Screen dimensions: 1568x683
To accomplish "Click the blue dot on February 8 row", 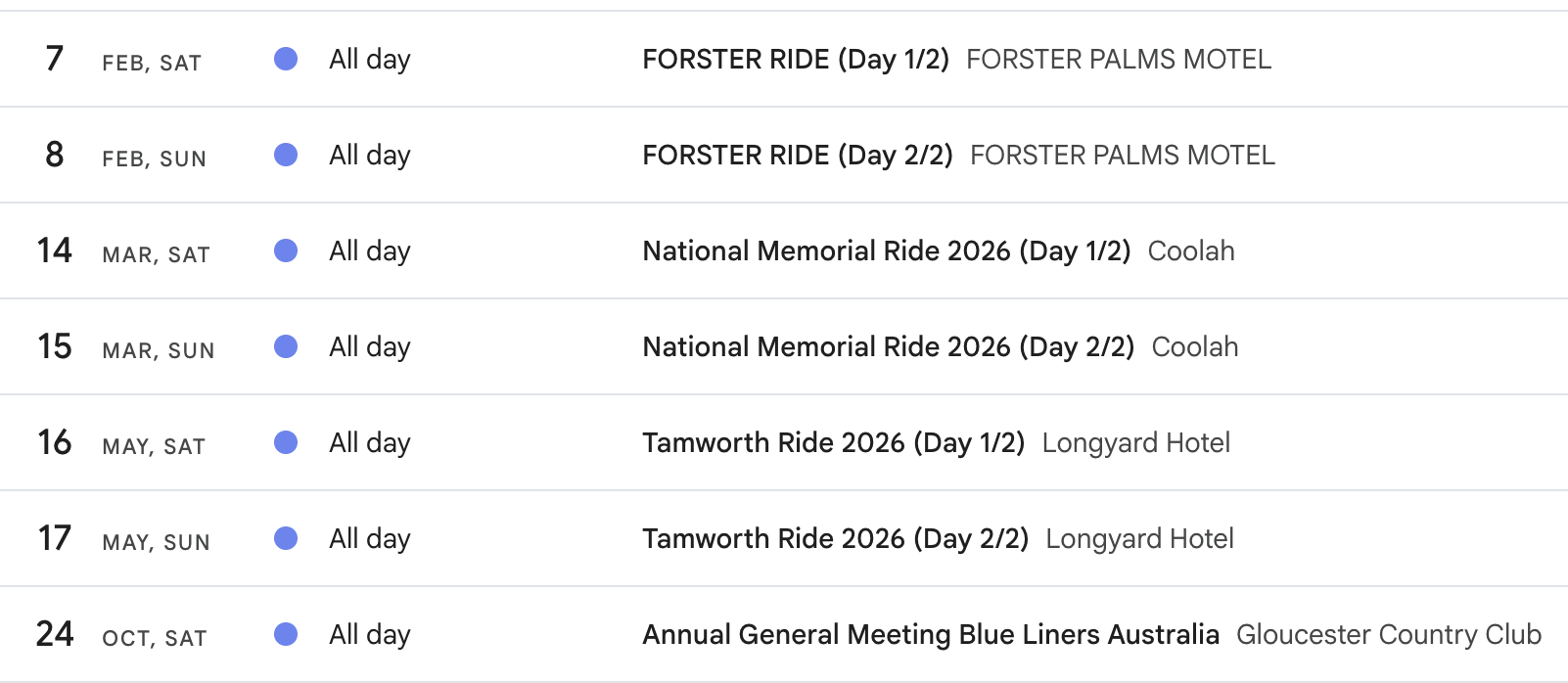I will [286, 156].
